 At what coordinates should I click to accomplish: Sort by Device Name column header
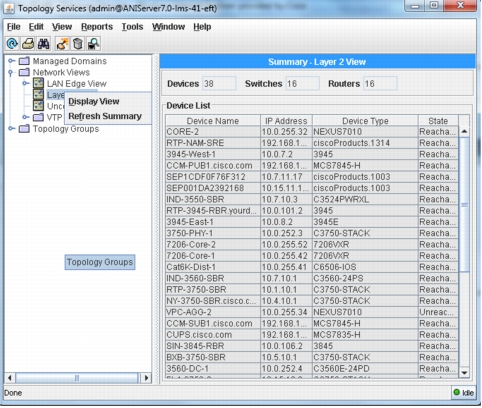(213, 121)
